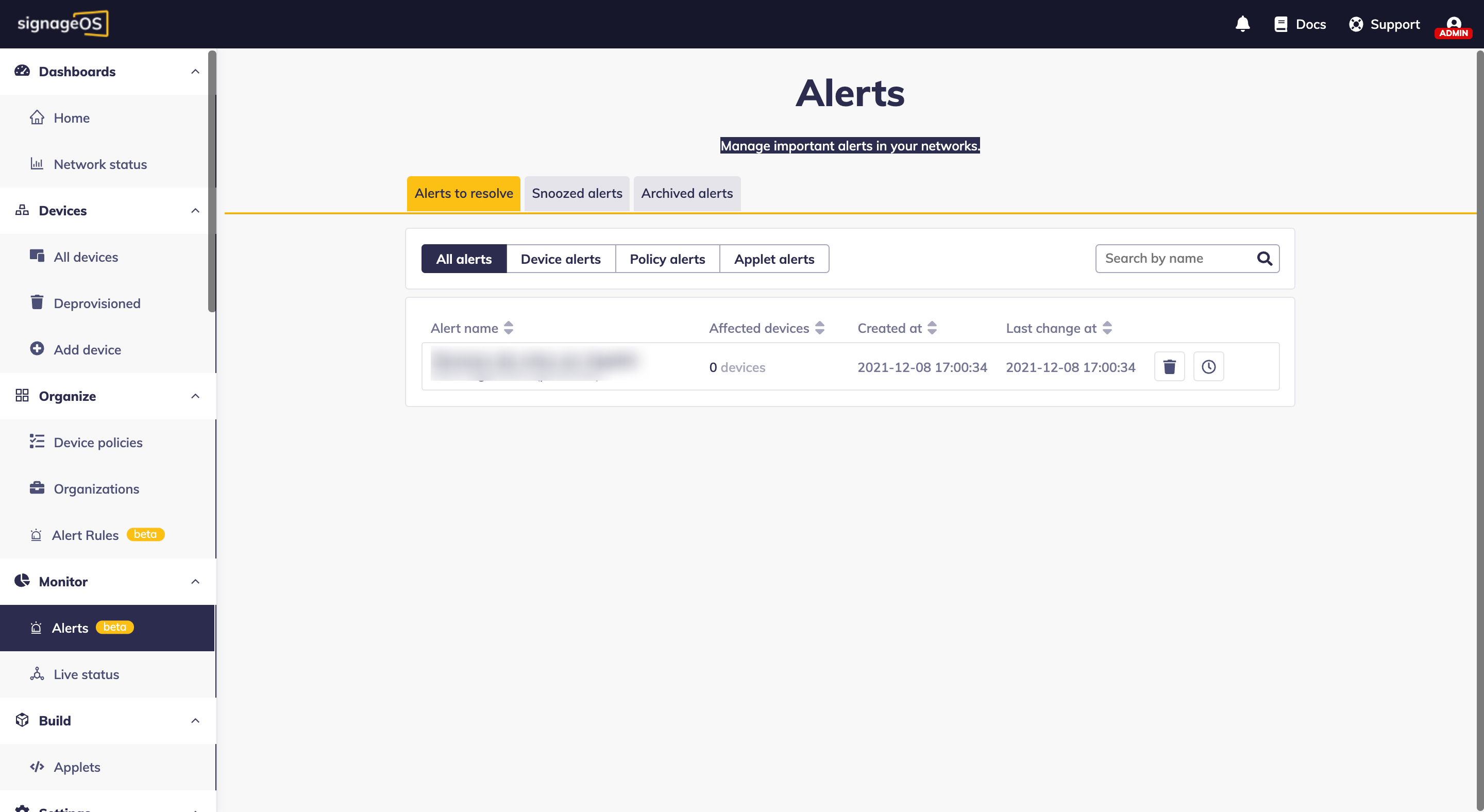Go to Network status in sidebar

click(x=99, y=164)
